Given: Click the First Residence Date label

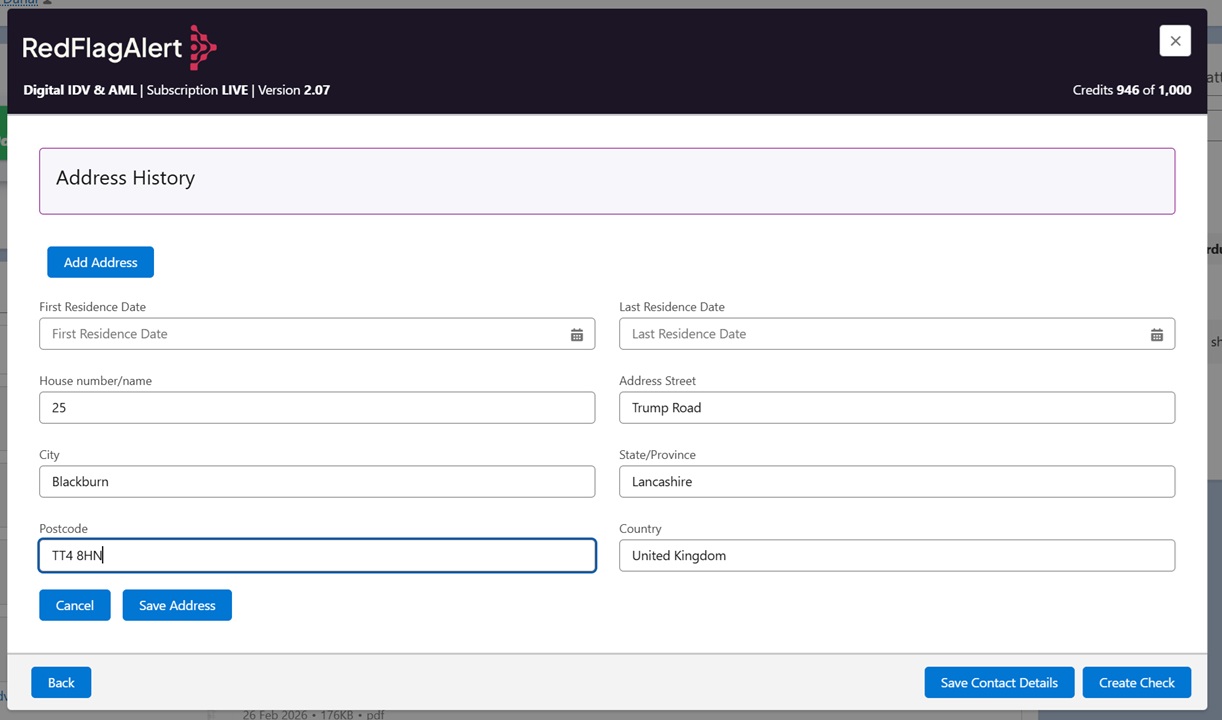Looking at the screenshot, I should click(92, 307).
